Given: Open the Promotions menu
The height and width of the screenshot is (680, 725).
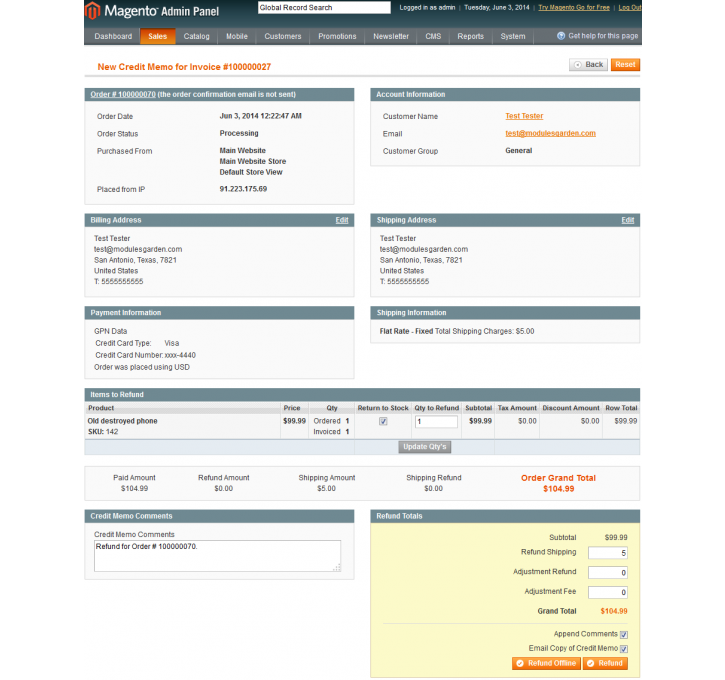Looking at the screenshot, I should click(x=337, y=36).
